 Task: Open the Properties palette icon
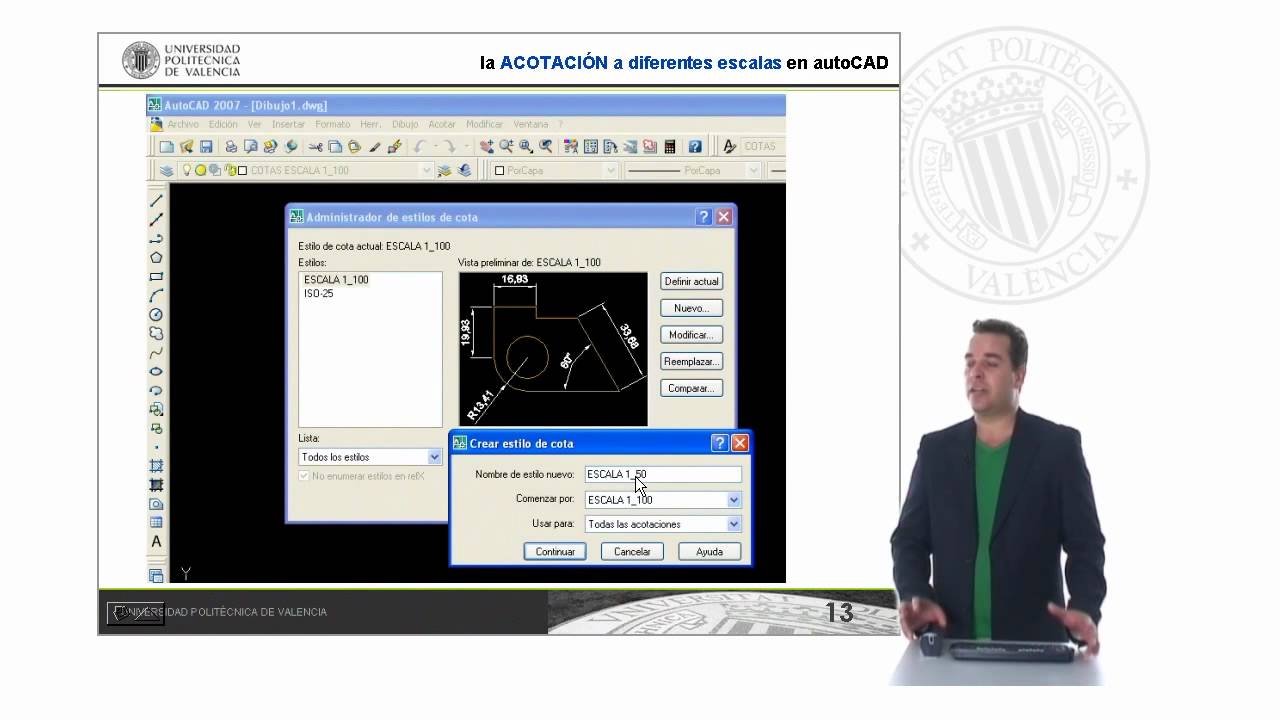[x=571, y=146]
